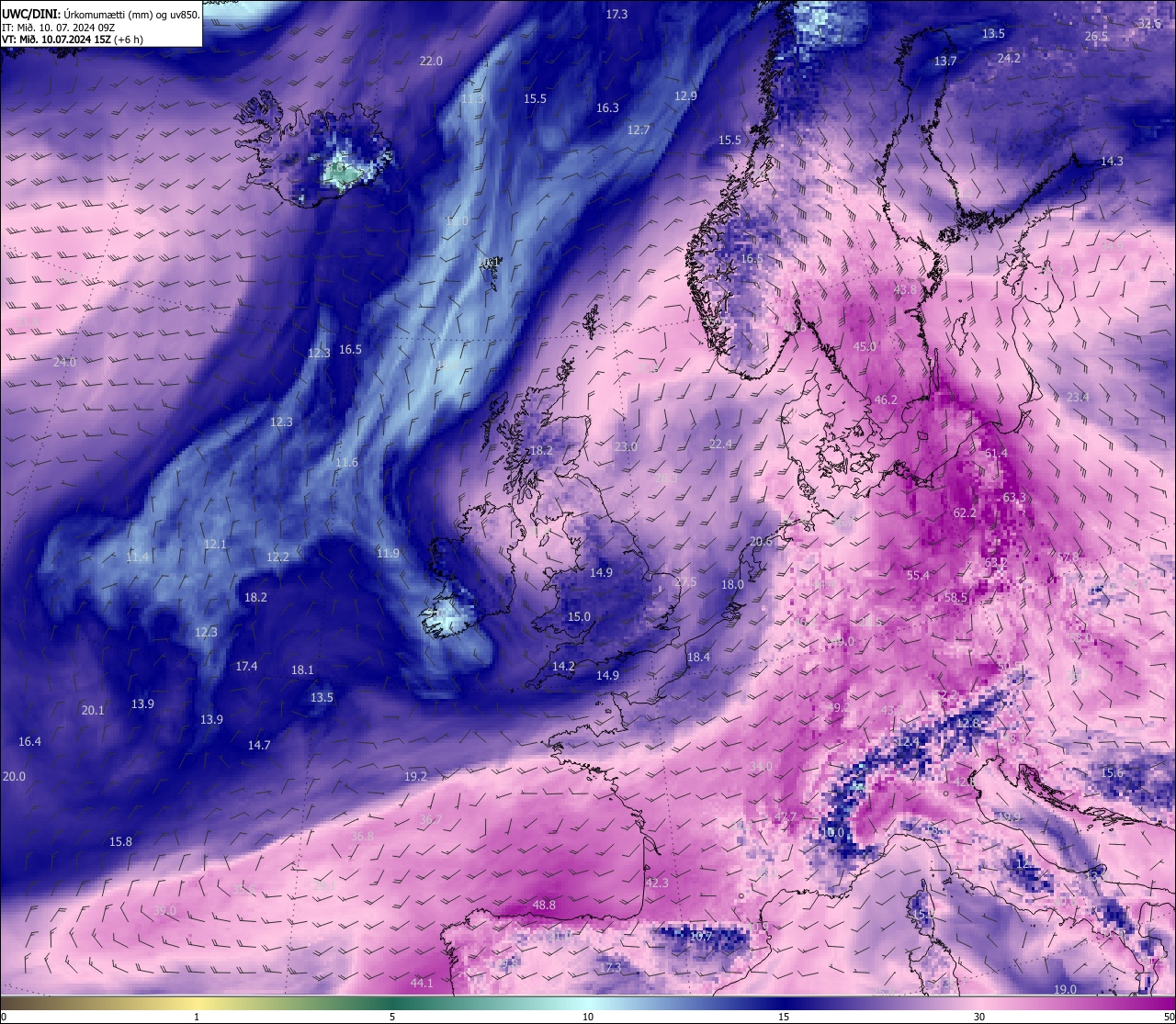The width and height of the screenshot is (1176, 1024).
Task: Click the map value '18.1'
Action: pyautogui.click(x=302, y=670)
